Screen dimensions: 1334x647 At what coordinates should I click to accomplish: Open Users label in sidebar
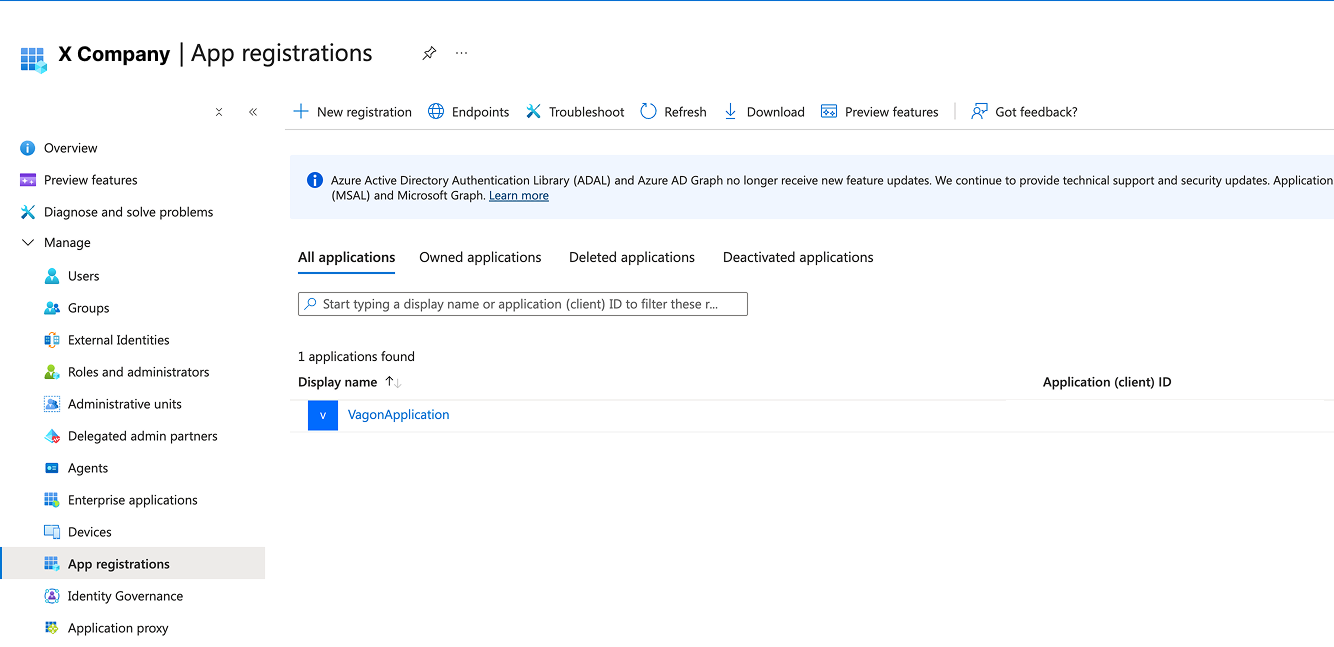84,276
